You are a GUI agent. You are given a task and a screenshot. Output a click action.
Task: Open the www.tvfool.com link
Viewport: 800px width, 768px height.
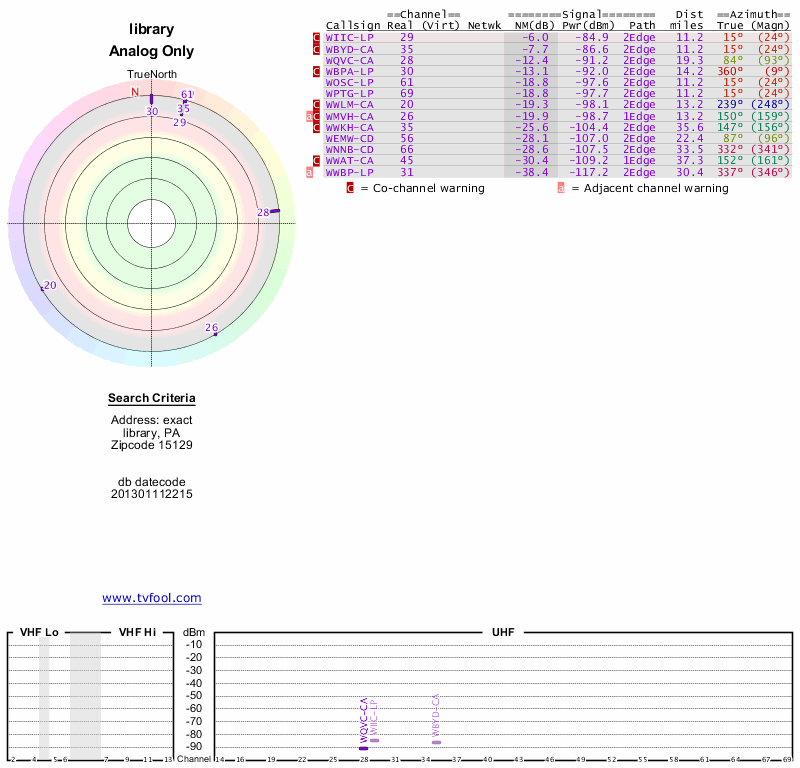(x=152, y=598)
